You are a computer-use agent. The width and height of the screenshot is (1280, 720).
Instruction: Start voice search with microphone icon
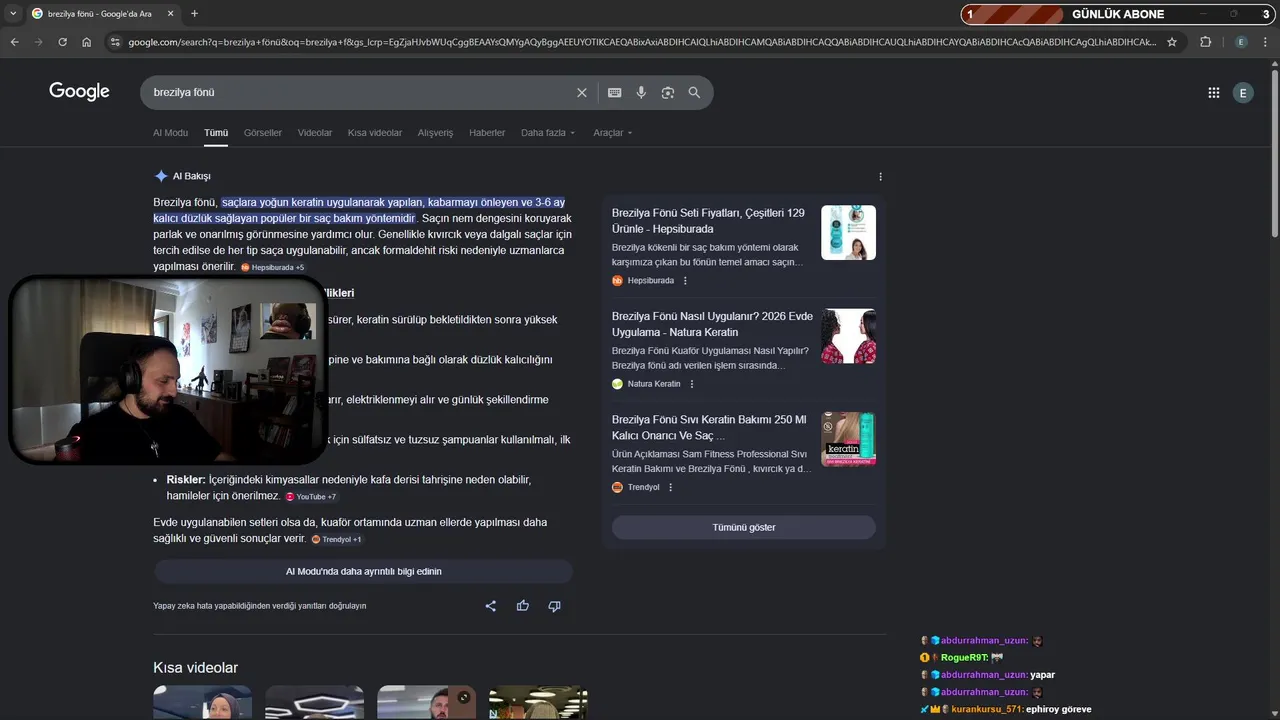pos(641,92)
